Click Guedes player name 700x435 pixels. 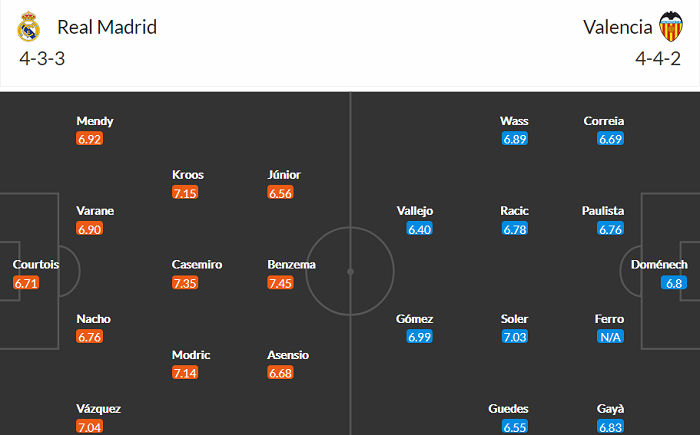point(508,409)
